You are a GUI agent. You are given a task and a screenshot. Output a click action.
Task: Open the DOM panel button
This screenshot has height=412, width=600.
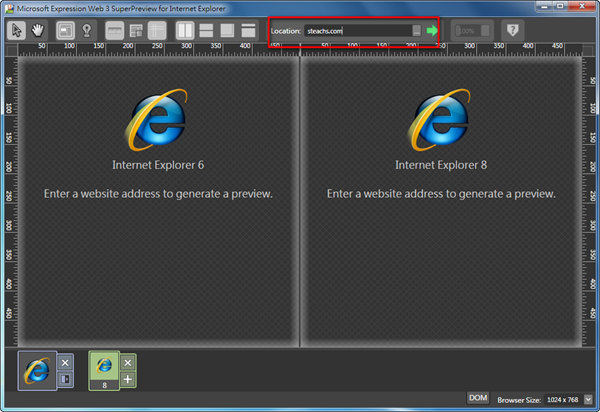(x=478, y=398)
